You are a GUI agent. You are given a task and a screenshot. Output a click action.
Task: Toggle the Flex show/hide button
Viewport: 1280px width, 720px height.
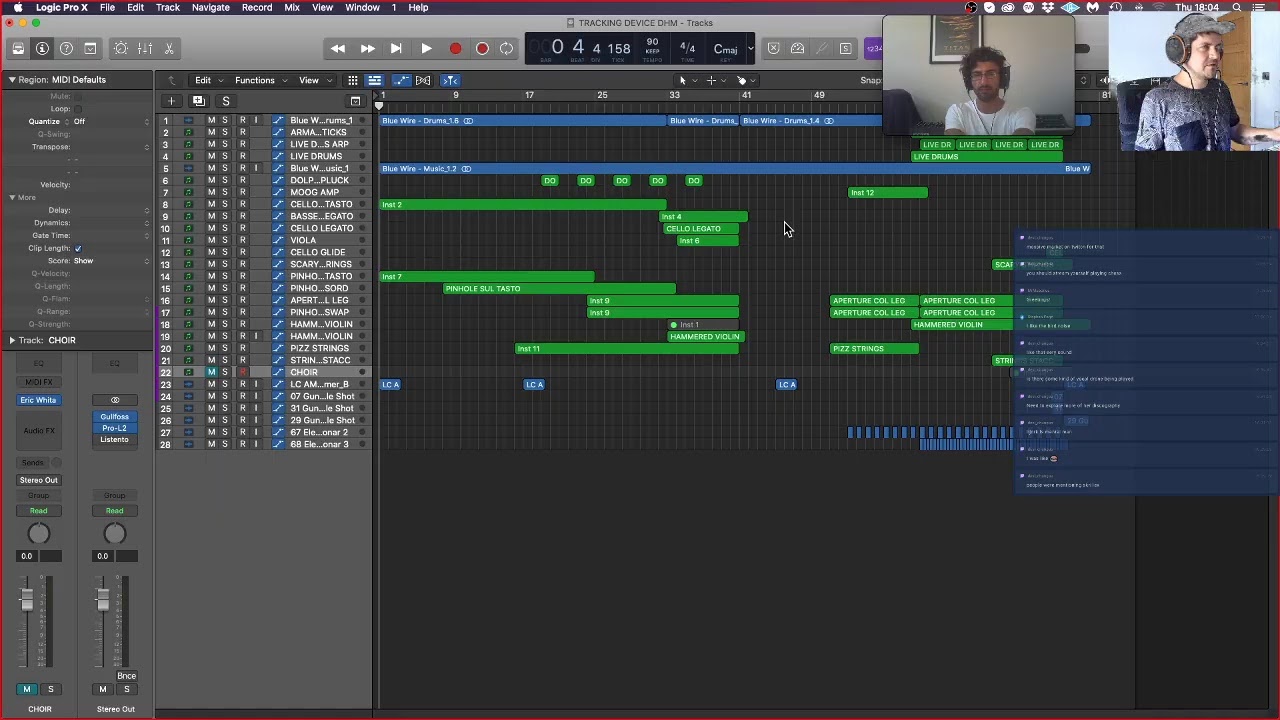coord(423,80)
